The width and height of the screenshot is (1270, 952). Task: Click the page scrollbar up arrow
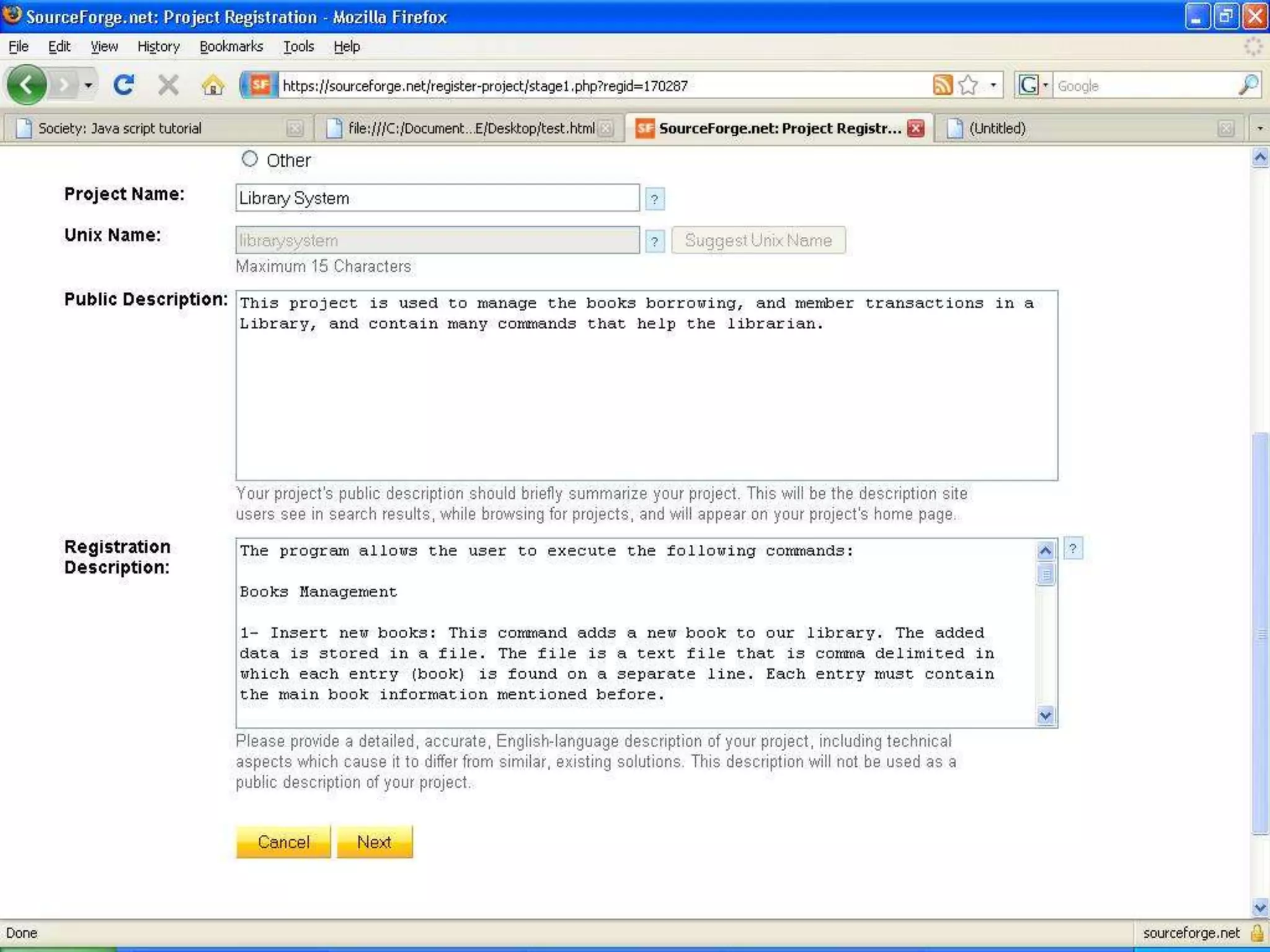pos(1259,158)
